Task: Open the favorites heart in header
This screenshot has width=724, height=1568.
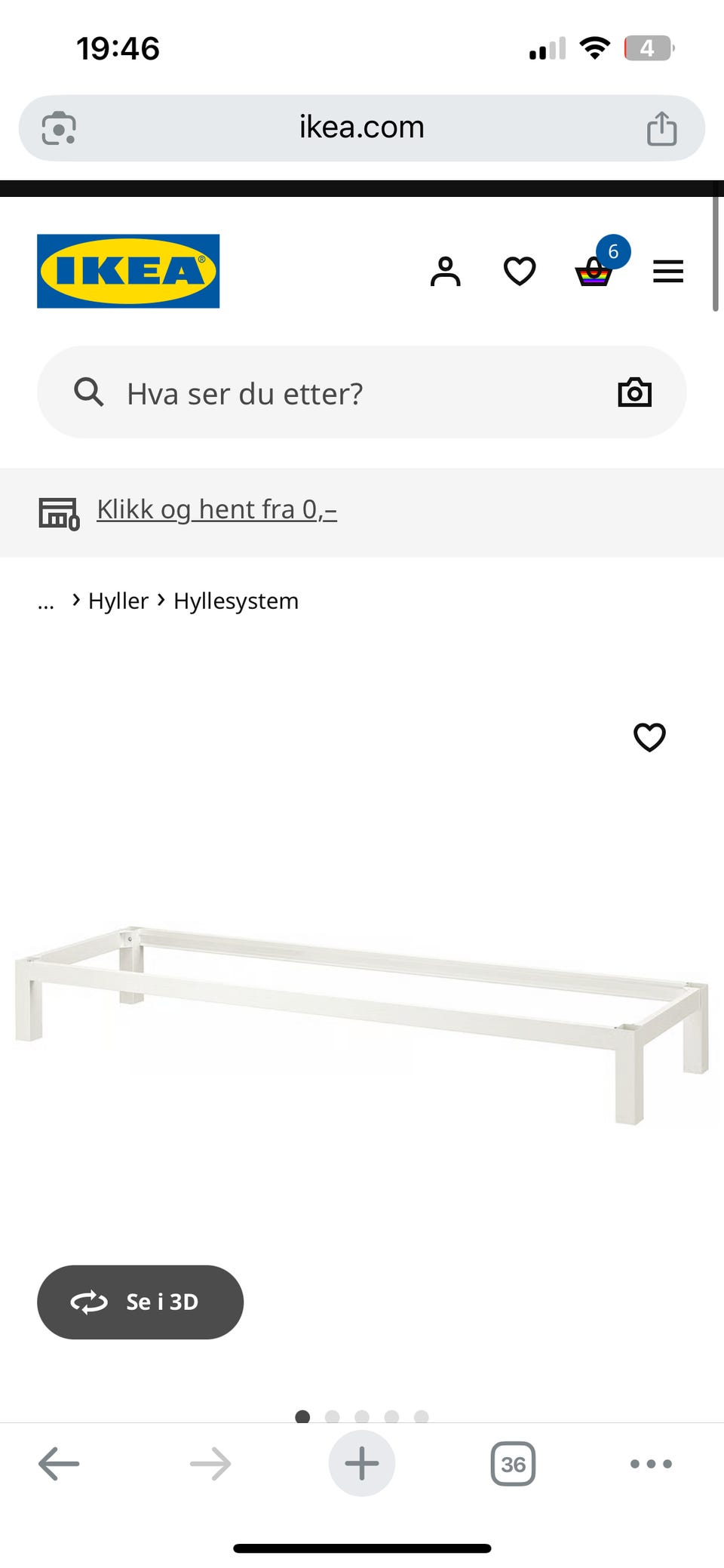Action: (520, 272)
